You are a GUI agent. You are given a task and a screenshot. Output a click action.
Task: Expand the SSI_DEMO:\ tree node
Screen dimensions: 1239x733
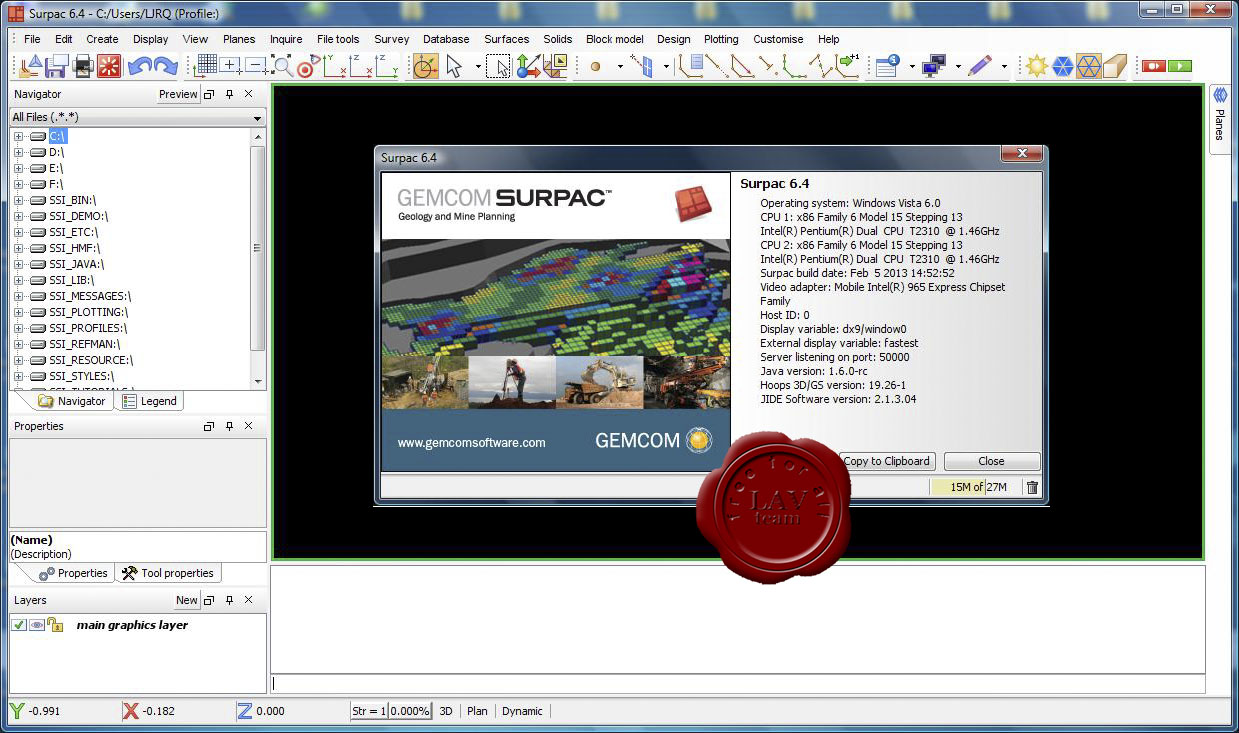18,216
